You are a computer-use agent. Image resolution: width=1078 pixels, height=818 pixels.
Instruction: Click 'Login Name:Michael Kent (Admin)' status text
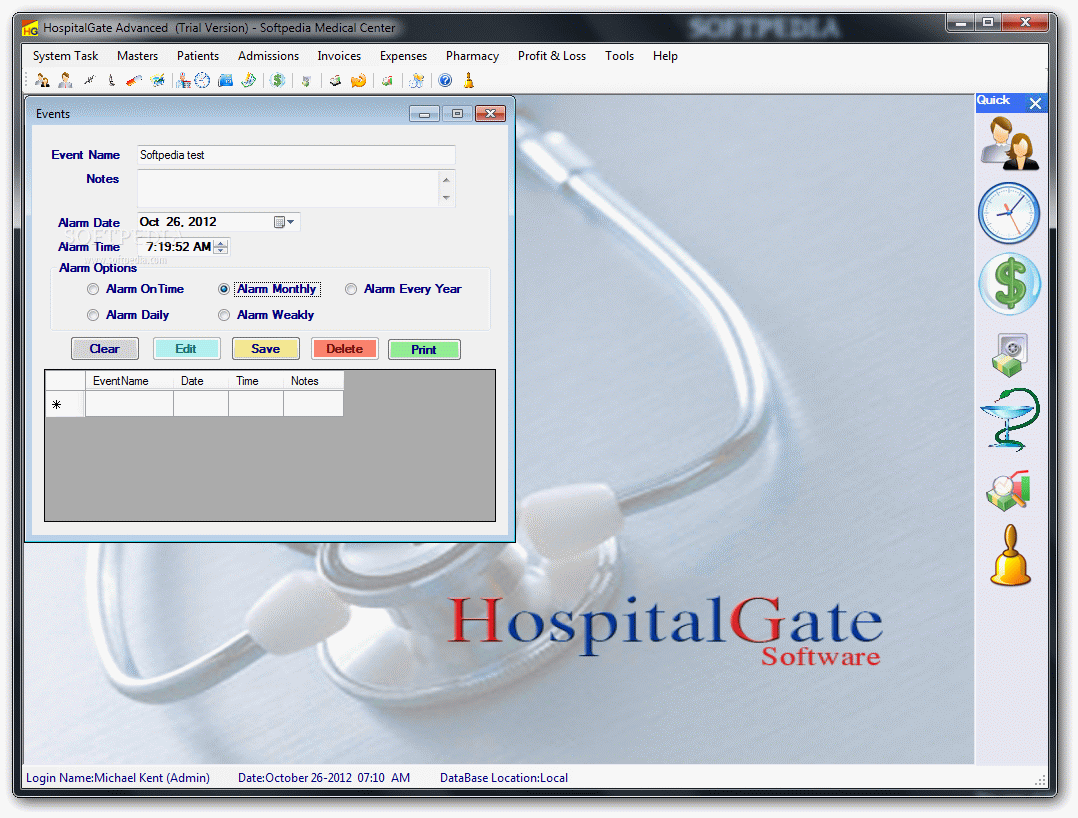[x=118, y=777]
